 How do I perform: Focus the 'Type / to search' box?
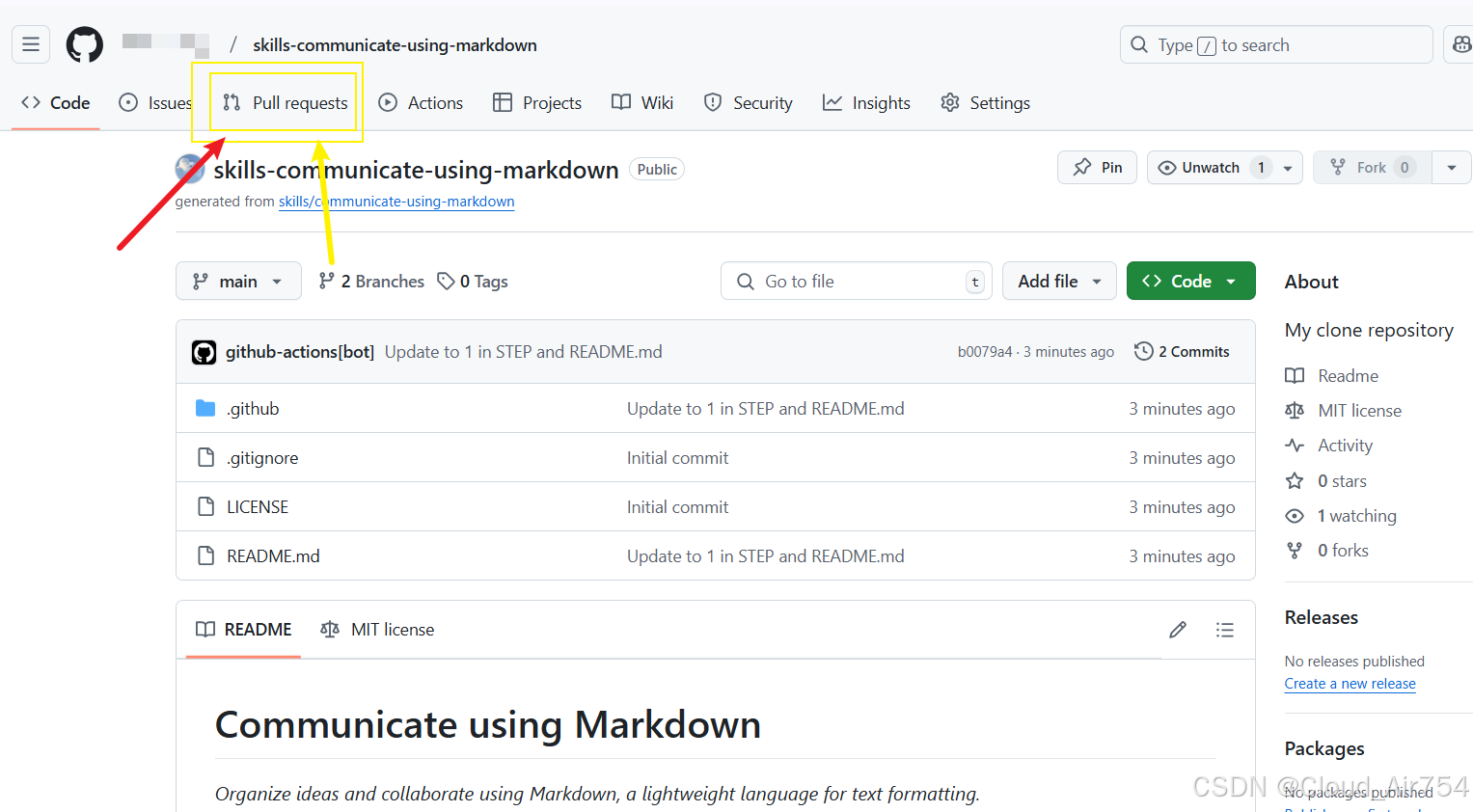(1275, 44)
